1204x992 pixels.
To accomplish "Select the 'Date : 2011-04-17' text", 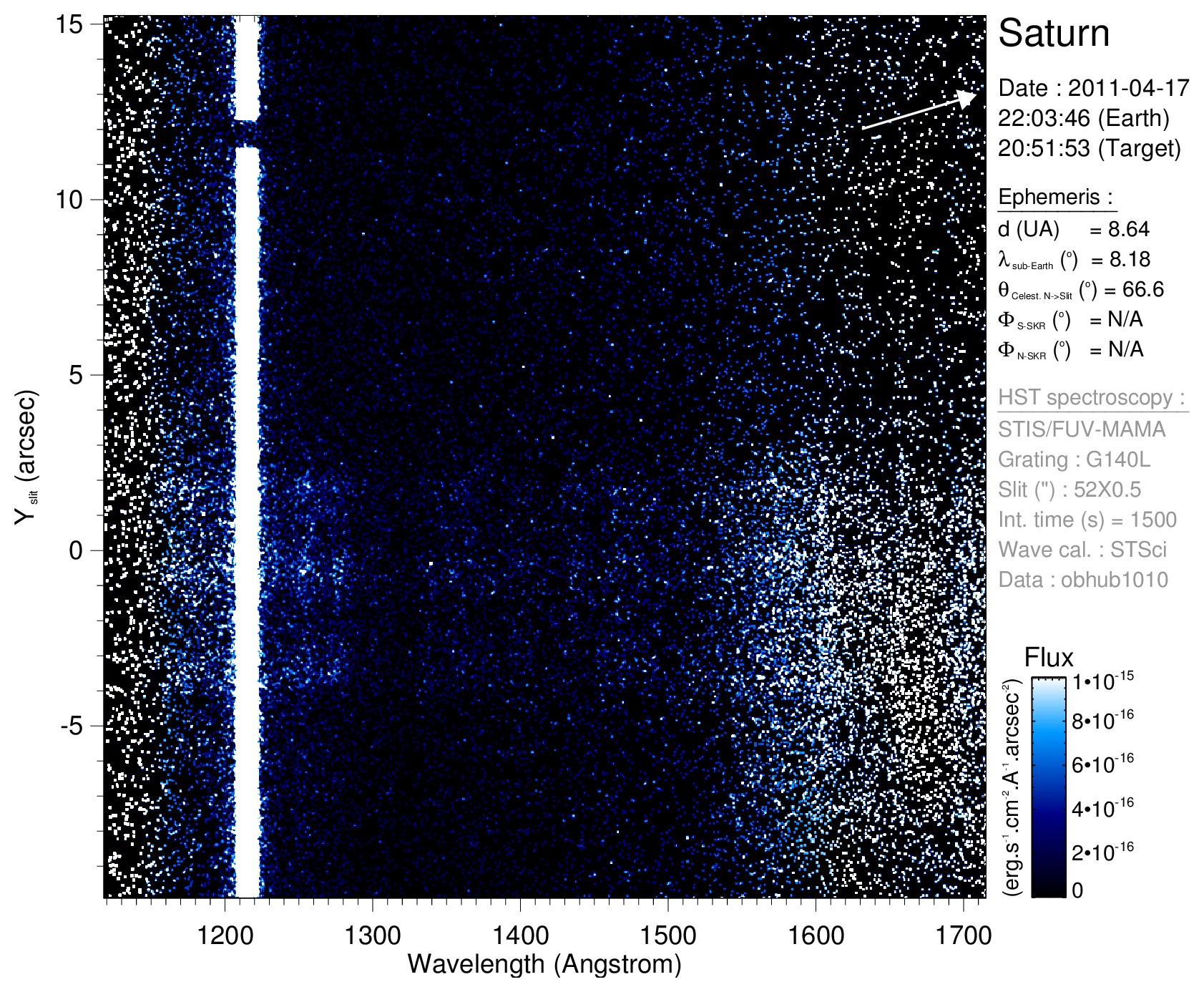I will coord(1093,88).
